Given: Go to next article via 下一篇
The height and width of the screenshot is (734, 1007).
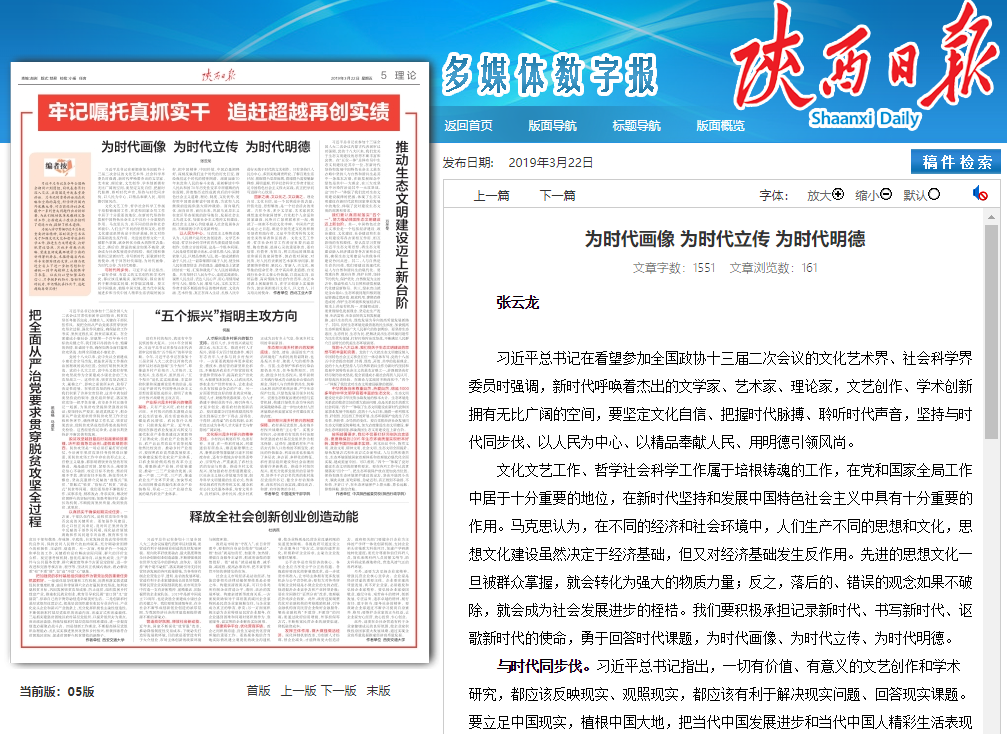Looking at the screenshot, I should (557, 195).
